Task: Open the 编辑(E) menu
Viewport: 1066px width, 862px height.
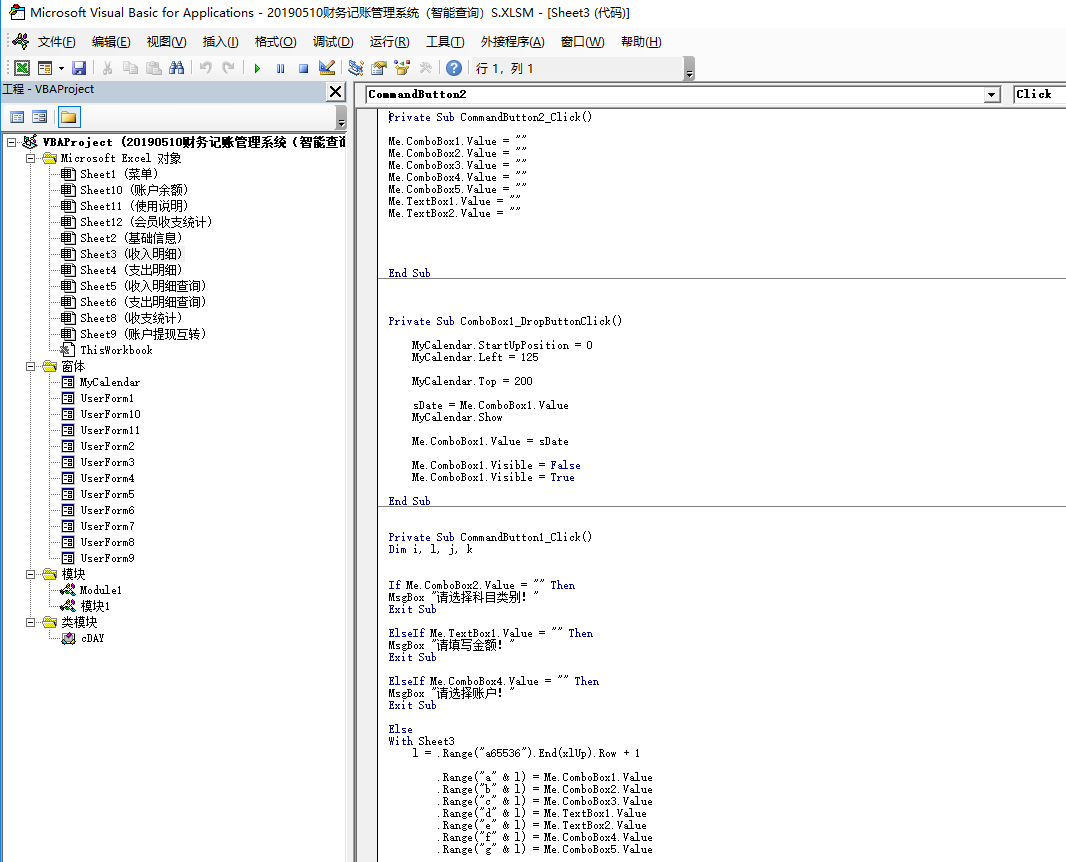Action: pos(111,41)
